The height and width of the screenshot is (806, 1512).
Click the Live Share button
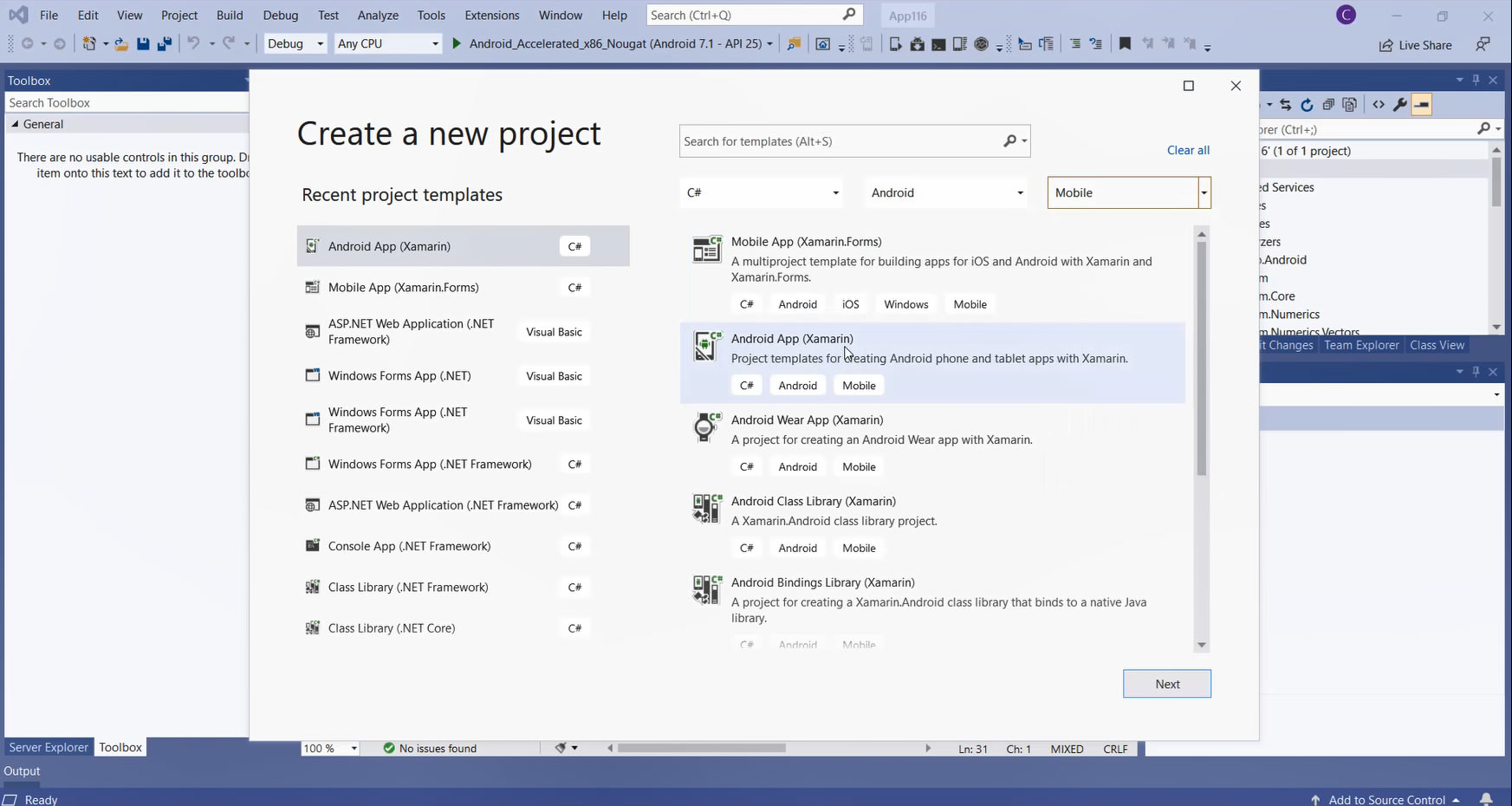pos(1416,45)
